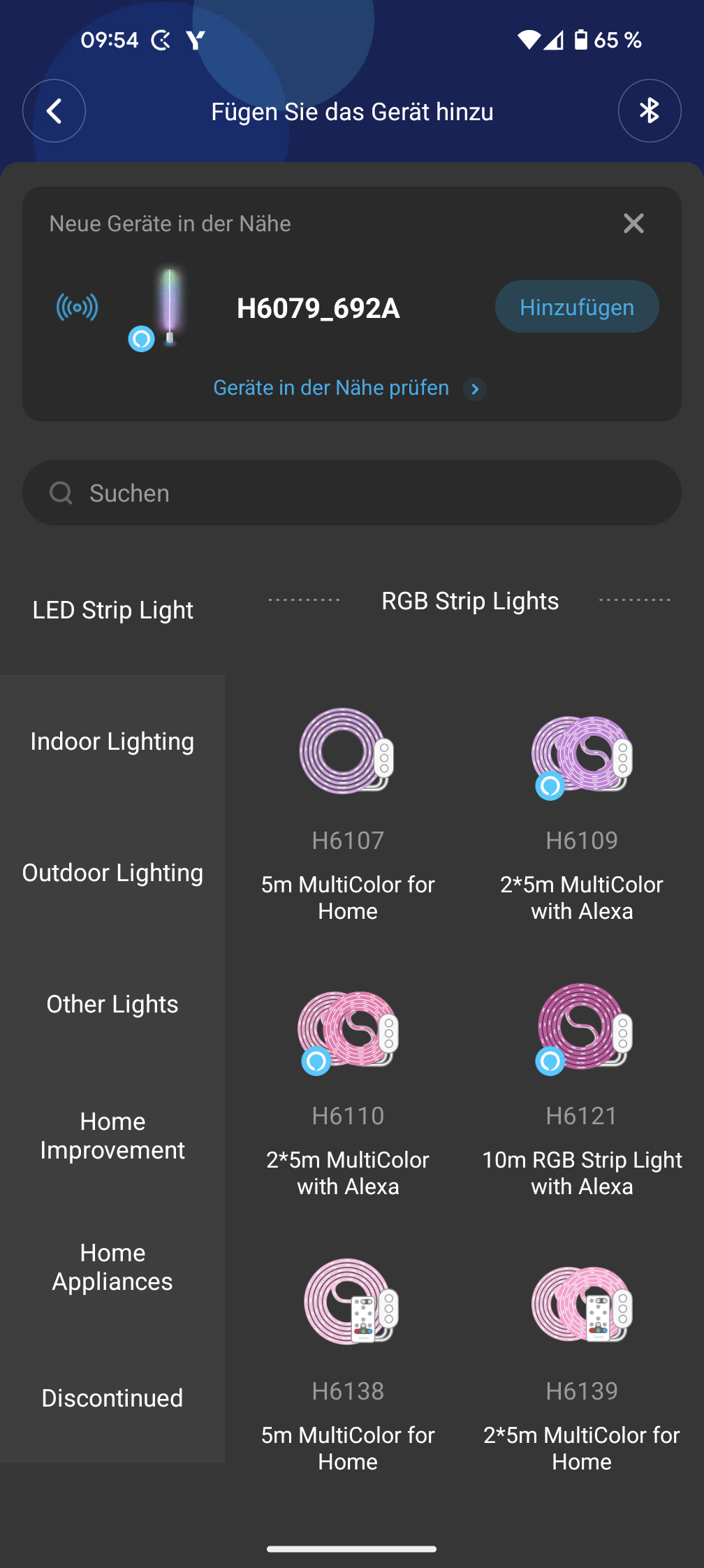
Task: Open Home Improvement category
Action: (x=112, y=1135)
